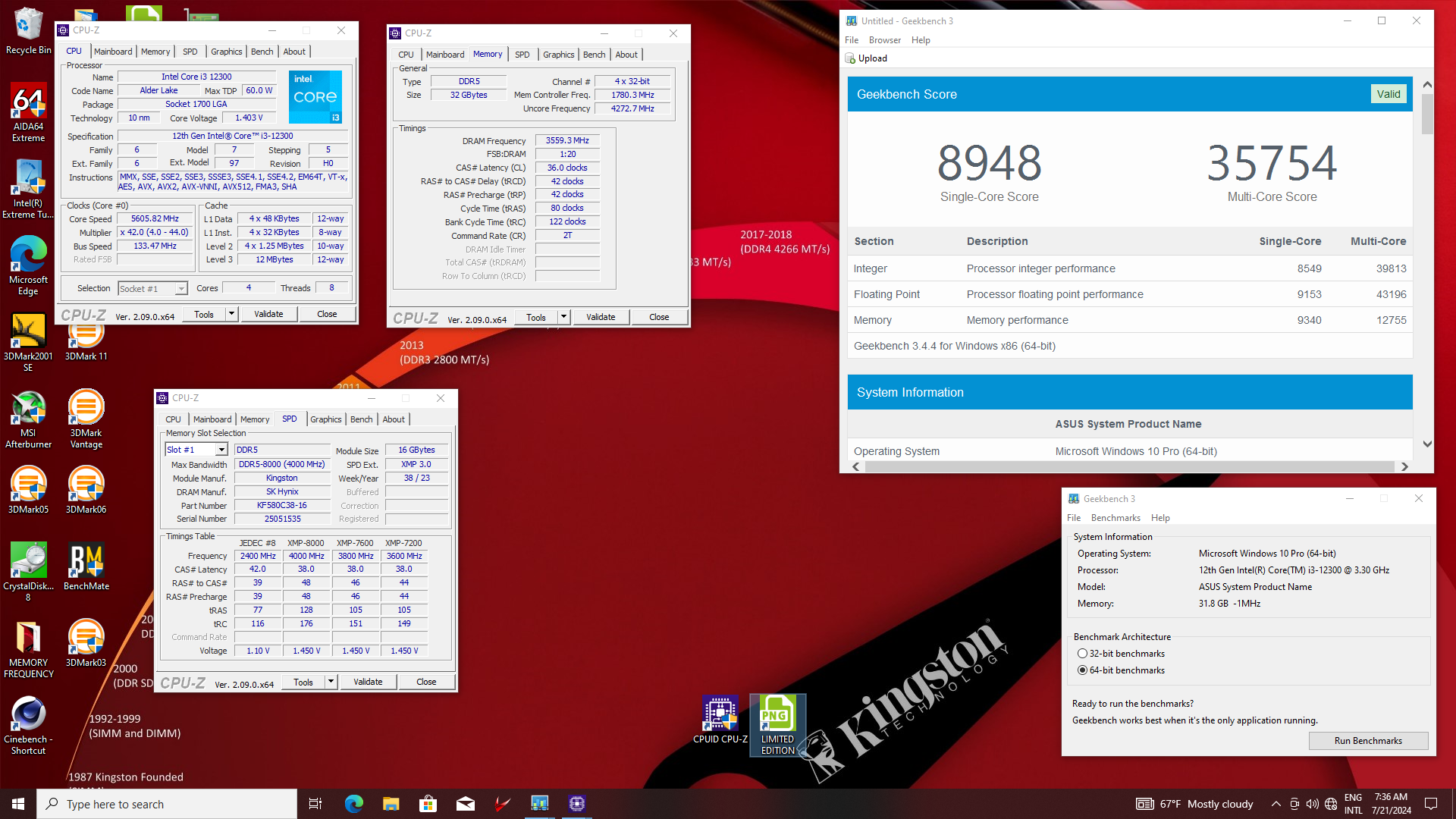The width and height of the screenshot is (1456, 819).
Task: Show hidden system tray icons
Action: tap(1276, 804)
